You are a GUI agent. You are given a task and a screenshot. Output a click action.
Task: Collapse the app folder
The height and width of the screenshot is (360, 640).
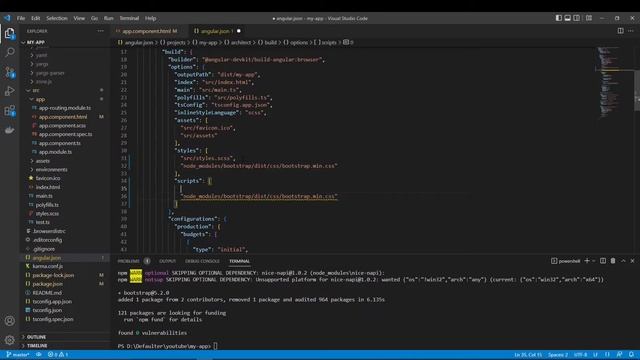point(40,99)
